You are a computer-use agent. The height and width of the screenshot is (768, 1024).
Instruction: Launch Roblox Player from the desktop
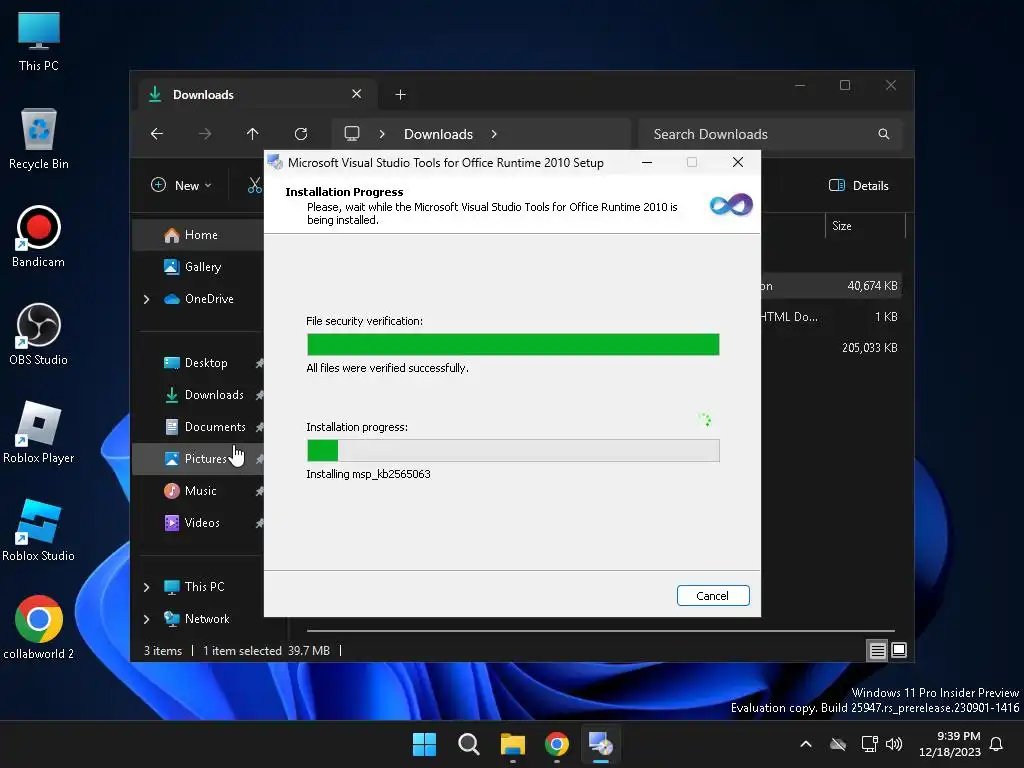pos(39,432)
